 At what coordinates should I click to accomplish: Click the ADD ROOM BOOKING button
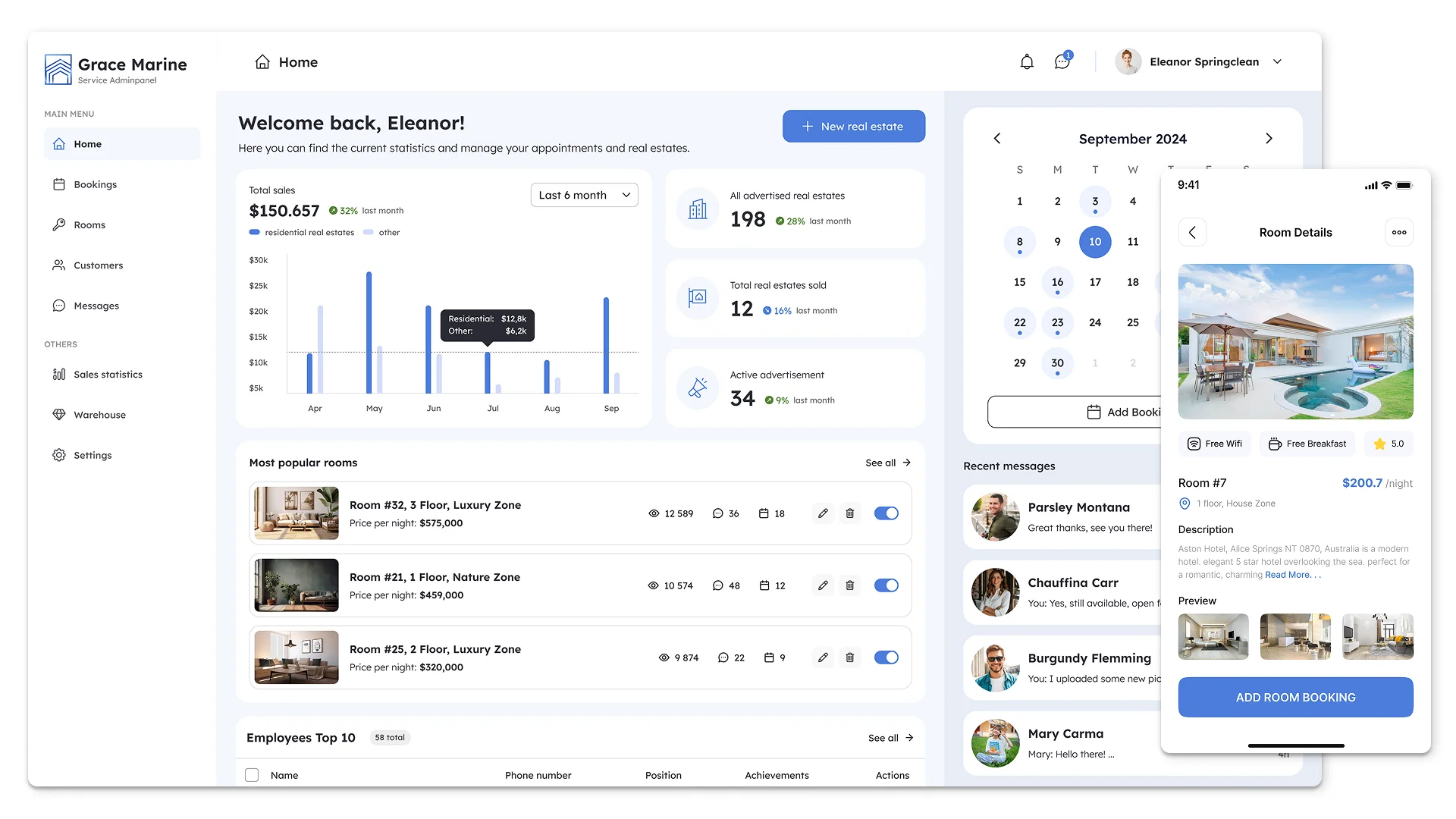(1295, 697)
